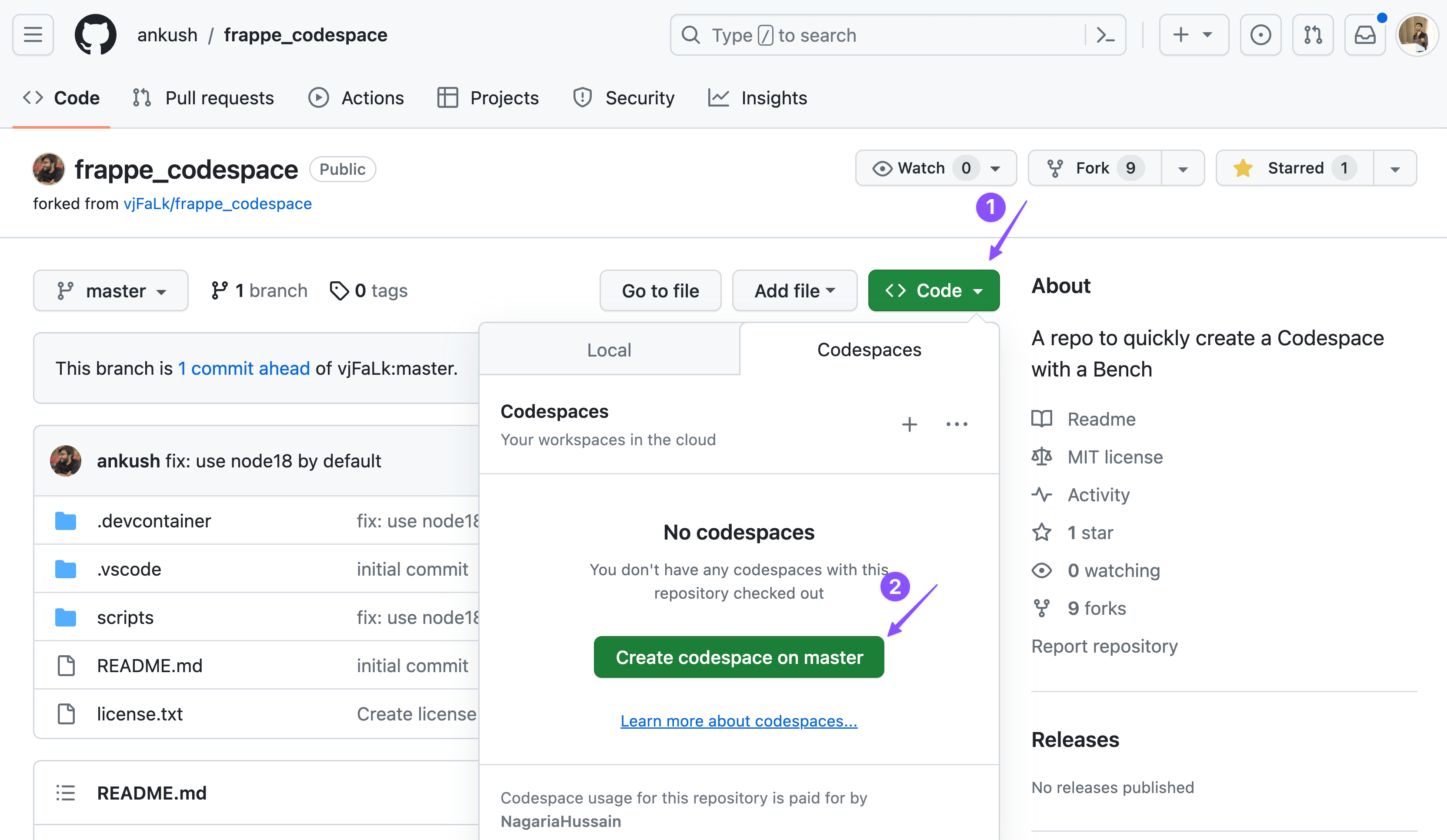Open the Add file dropdown

point(794,291)
